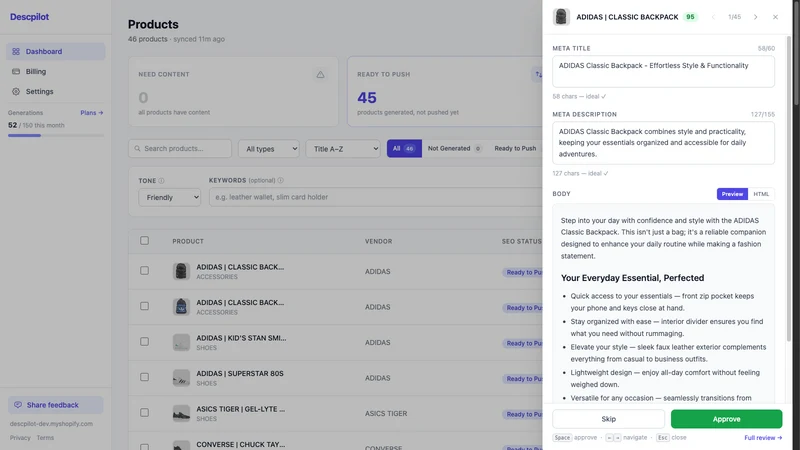Click the panel's backpack product thumbnail
This screenshot has width=800, height=450.
point(561,17)
